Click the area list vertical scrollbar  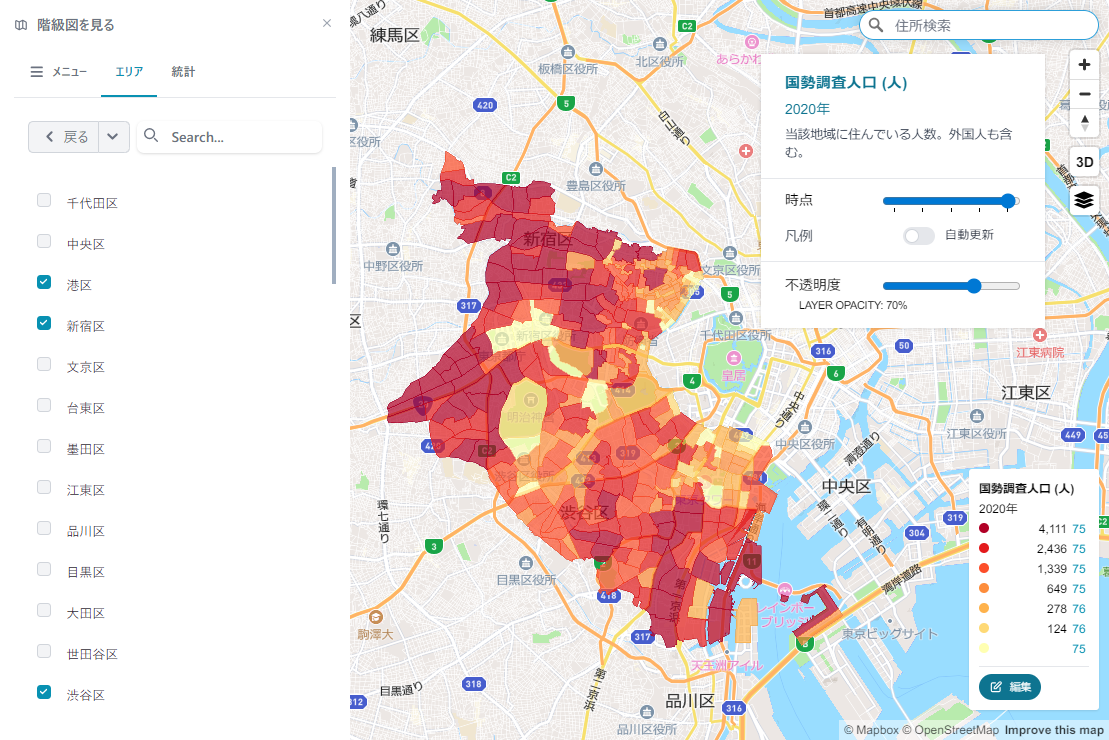[334, 226]
